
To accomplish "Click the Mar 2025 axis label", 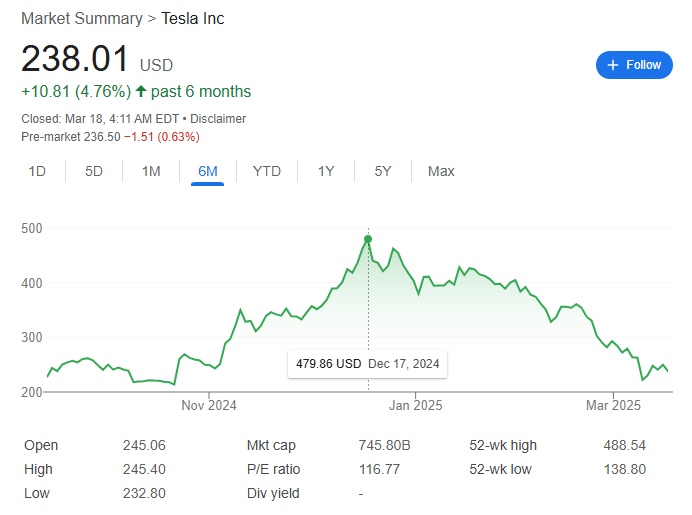I will 613,405.
